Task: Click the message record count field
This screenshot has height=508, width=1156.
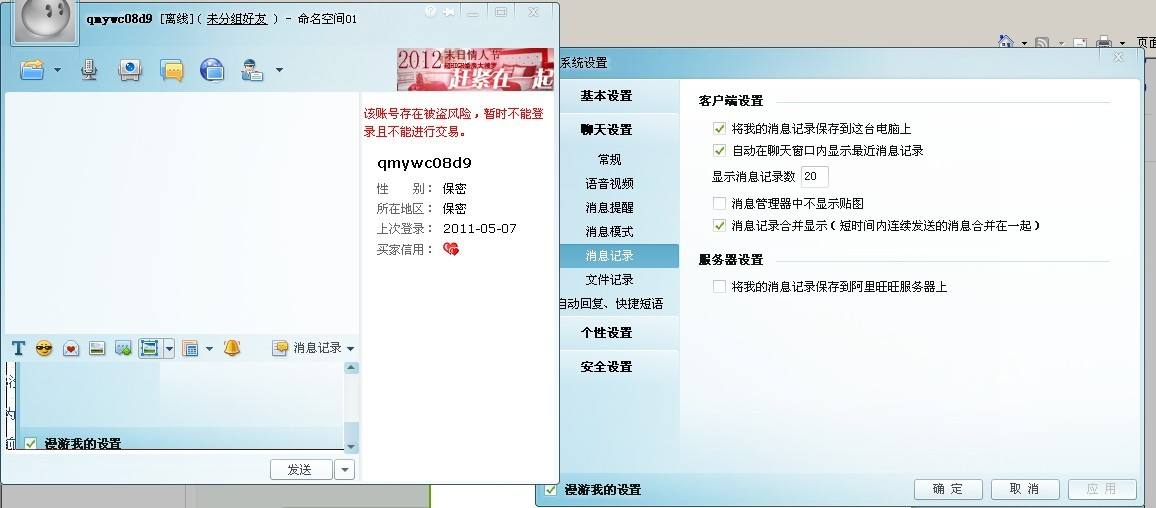Action: pyautogui.click(x=815, y=177)
